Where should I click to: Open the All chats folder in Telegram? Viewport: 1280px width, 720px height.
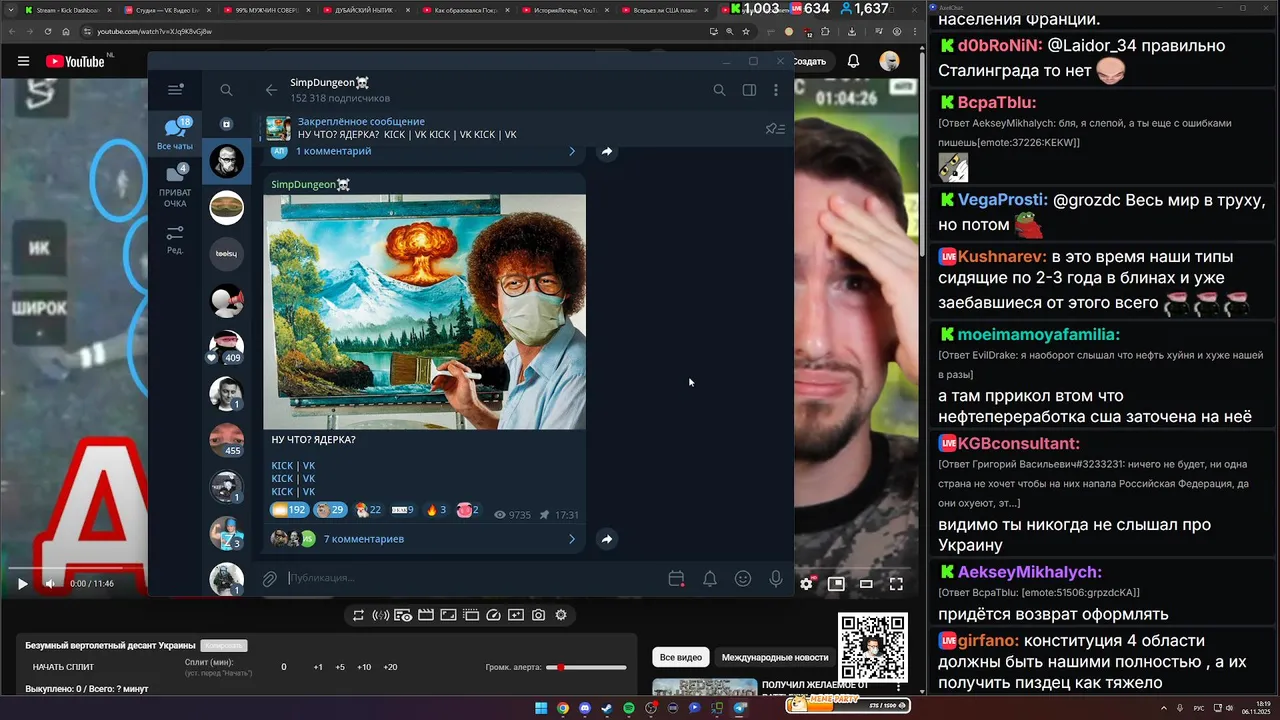[175, 134]
